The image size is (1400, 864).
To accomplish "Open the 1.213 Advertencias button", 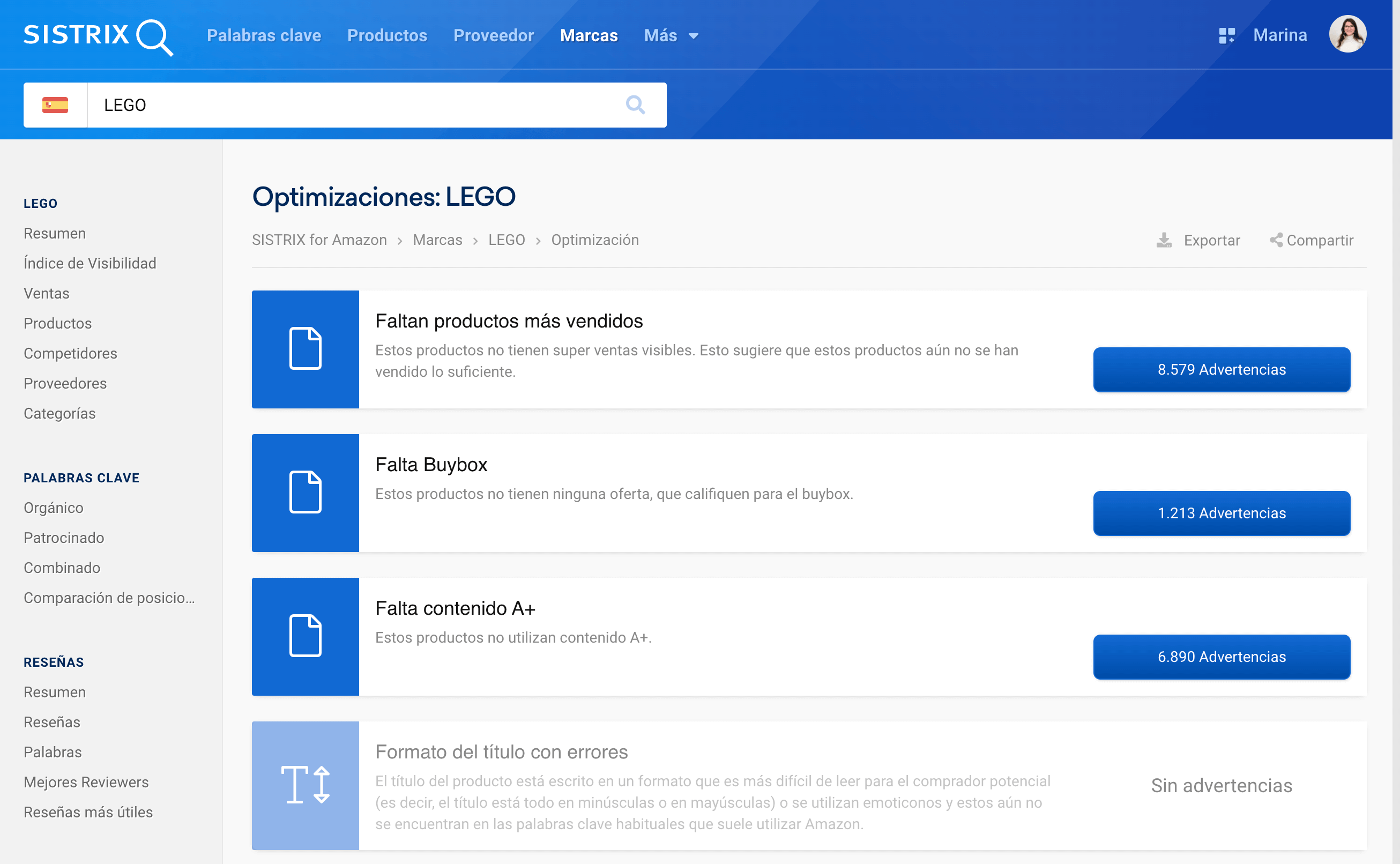I will pos(1221,512).
